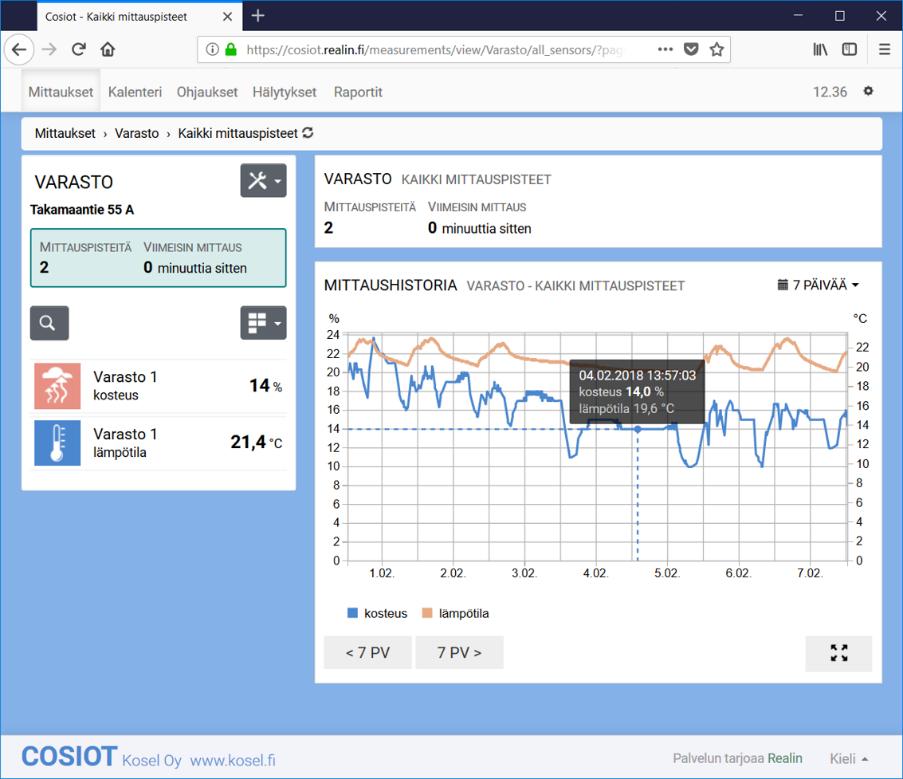Select the Varasto 1 kosteus row
Viewport: 903px width, 779px height.
pyautogui.click(x=158, y=386)
